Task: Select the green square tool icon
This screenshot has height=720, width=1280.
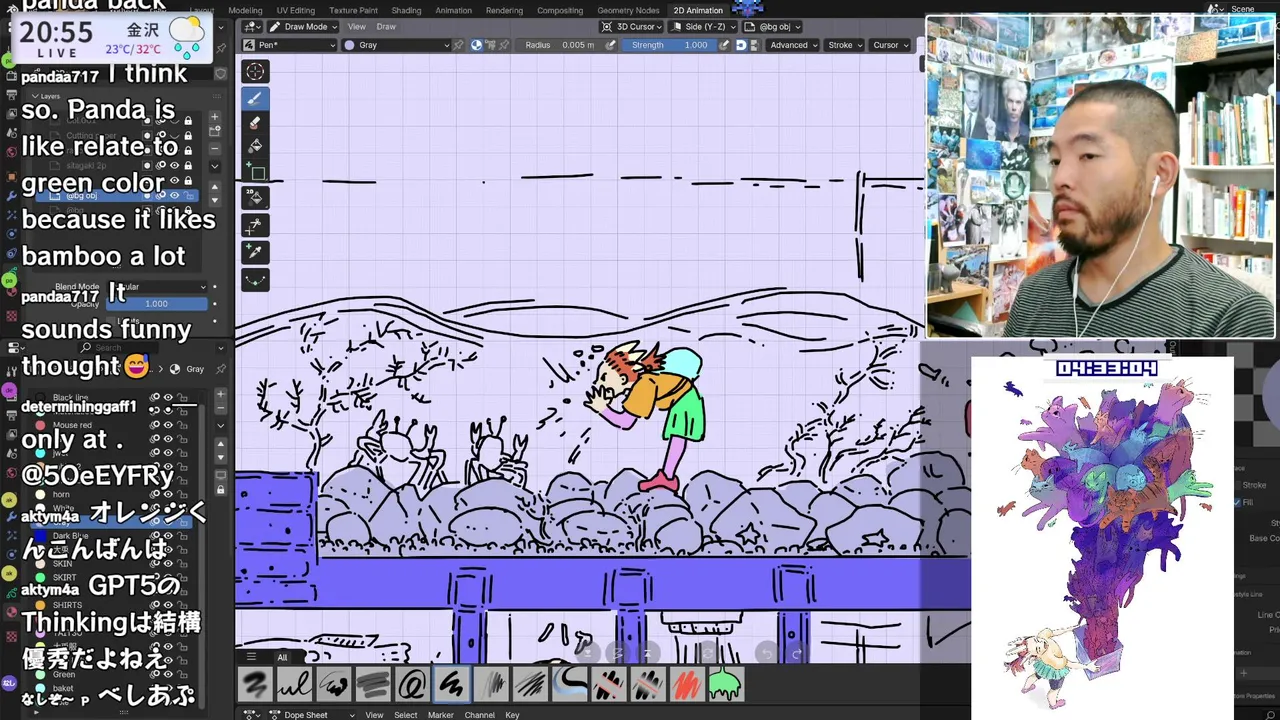Action: click(x=255, y=172)
